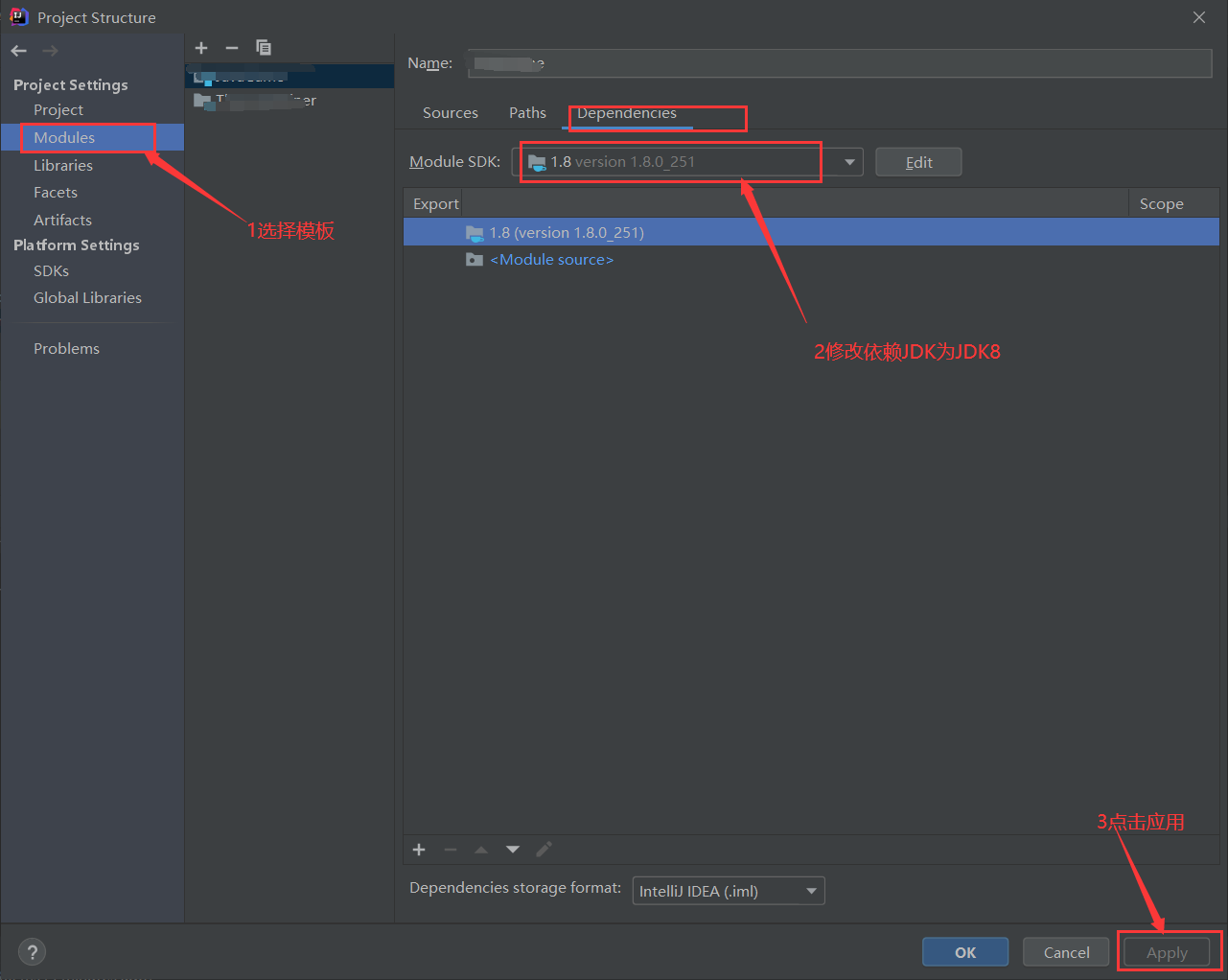1228x980 pixels.
Task: Click the forward navigation arrow
Action: (x=50, y=51)
